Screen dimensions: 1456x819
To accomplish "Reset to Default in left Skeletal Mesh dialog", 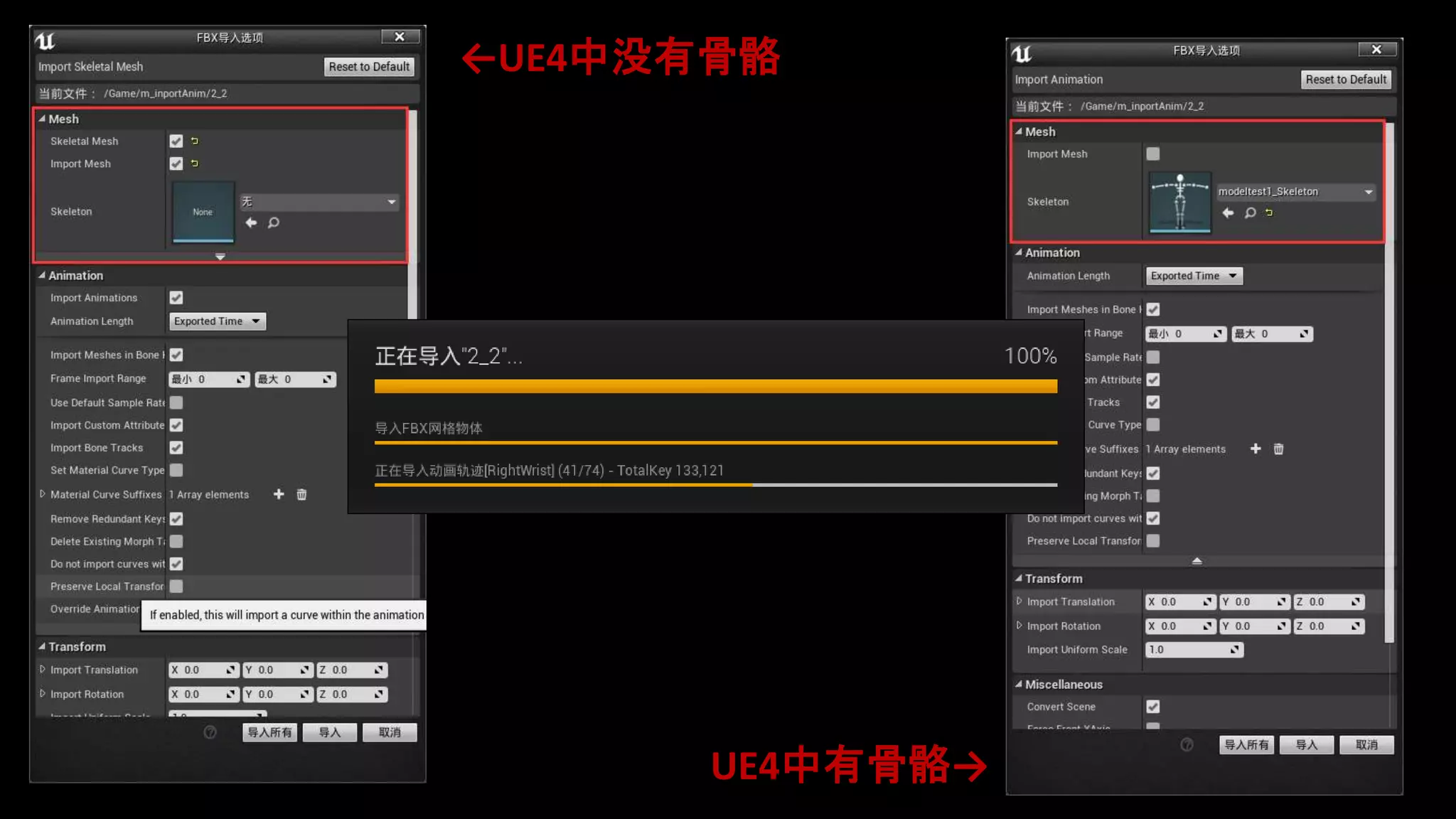I will click(369, 66).
